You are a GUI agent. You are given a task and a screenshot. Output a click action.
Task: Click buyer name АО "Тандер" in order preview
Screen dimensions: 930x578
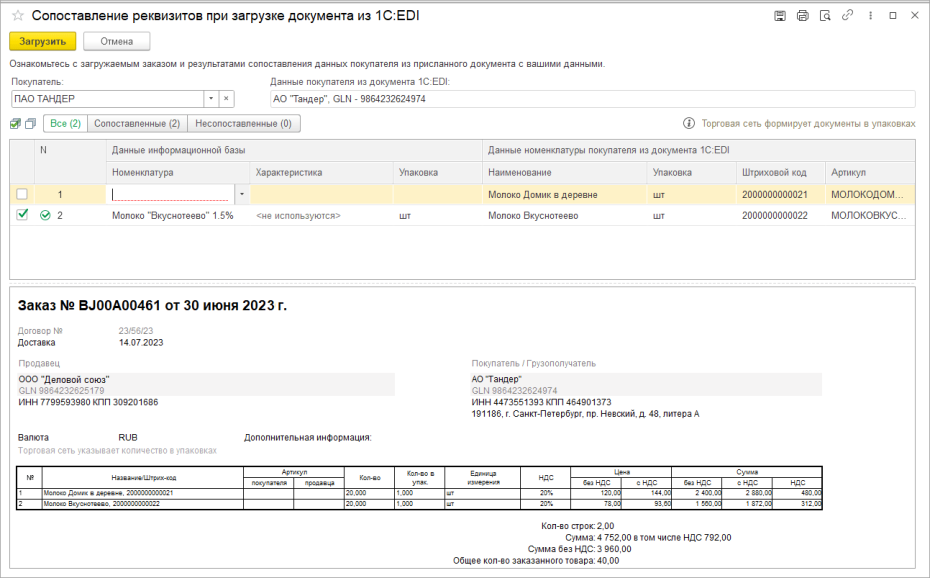pyautogui.click(x=497, y=379)
